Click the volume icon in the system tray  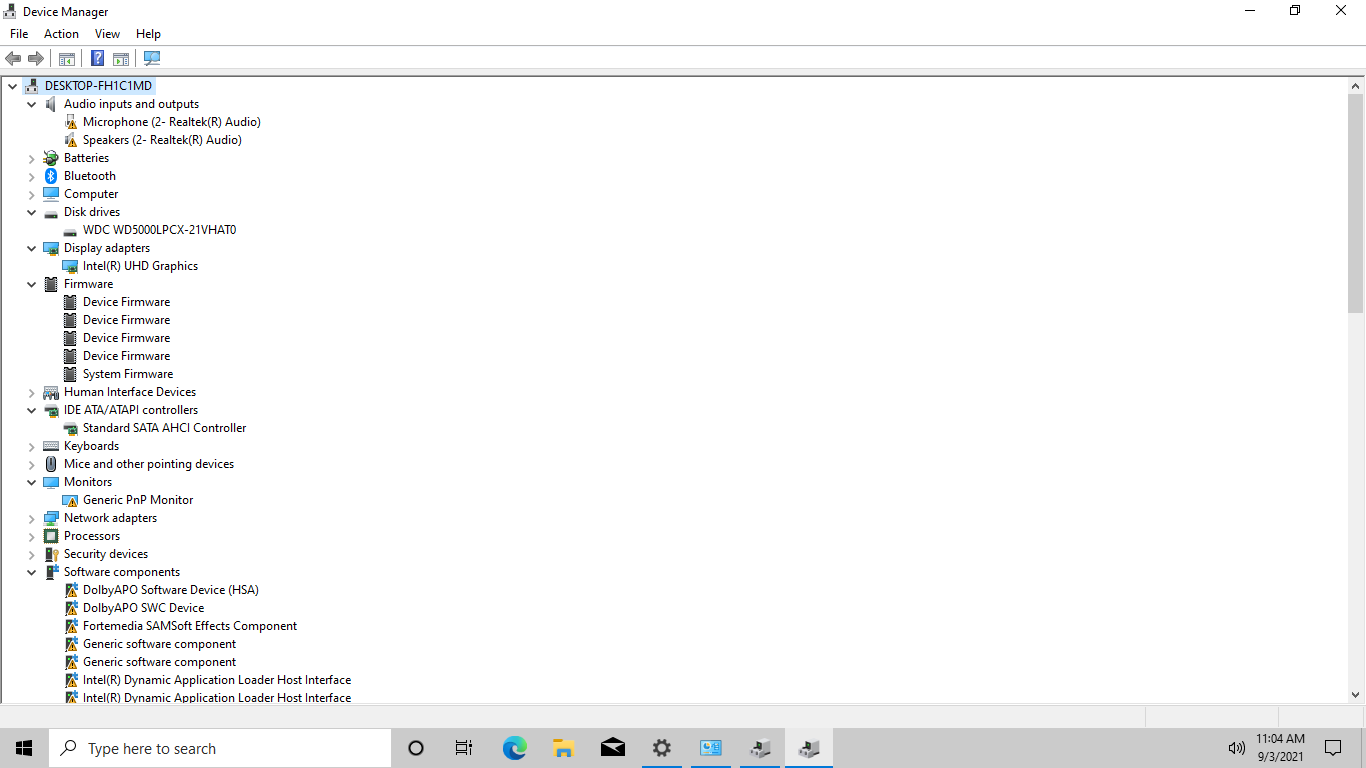tap(1236, 748)
